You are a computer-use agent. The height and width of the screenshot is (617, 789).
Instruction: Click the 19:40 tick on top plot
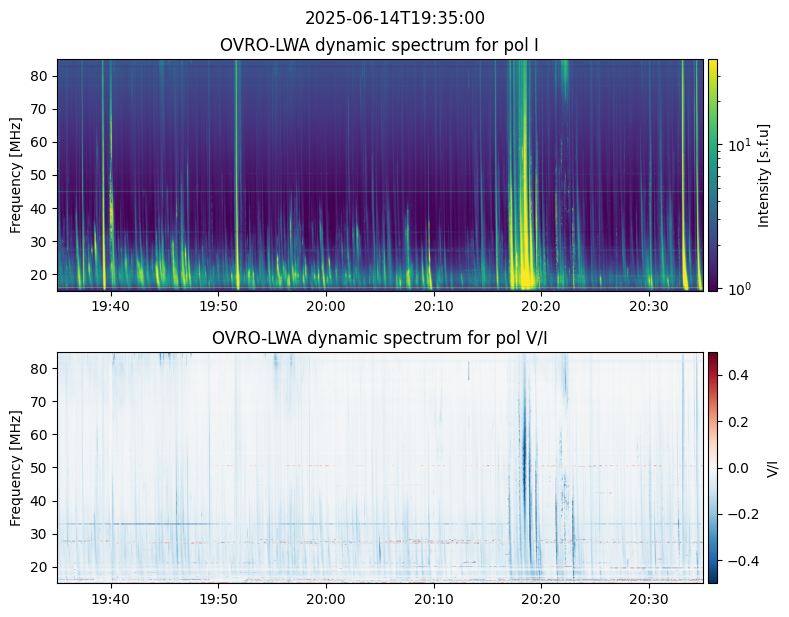click(x=110, y=306)
